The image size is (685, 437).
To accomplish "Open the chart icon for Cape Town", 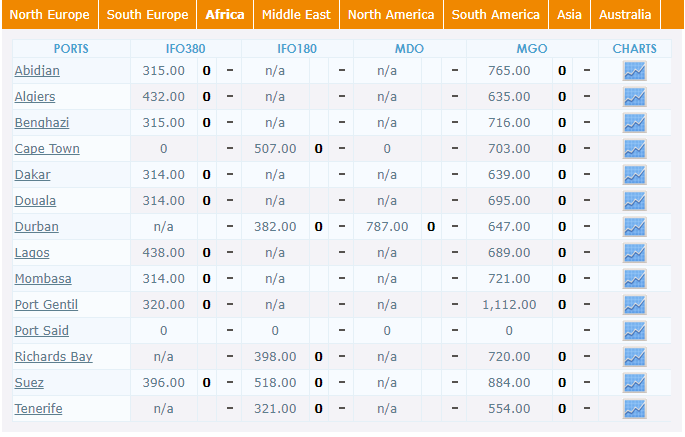I will (634, 149).
